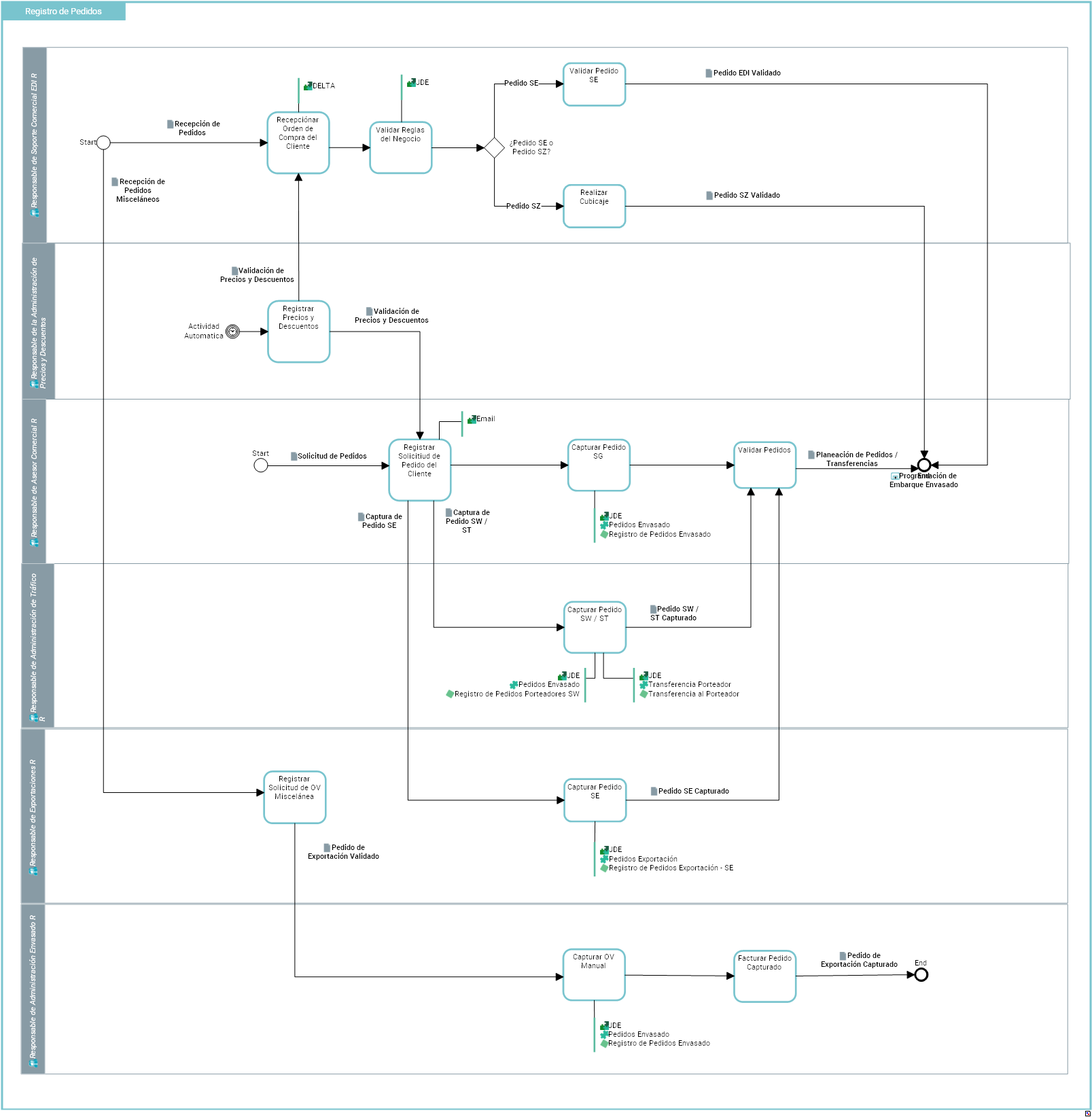Click the Administración de Precios y Descuentos lane header

[39, 321]
